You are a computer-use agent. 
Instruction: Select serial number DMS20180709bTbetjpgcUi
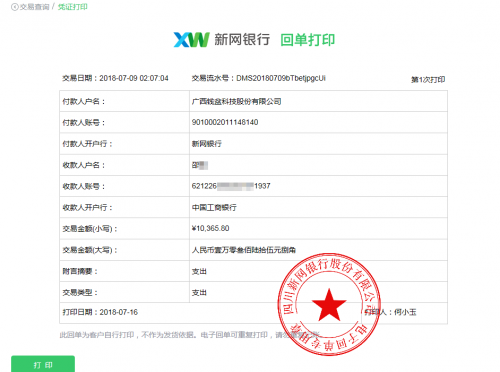(281, 78)
